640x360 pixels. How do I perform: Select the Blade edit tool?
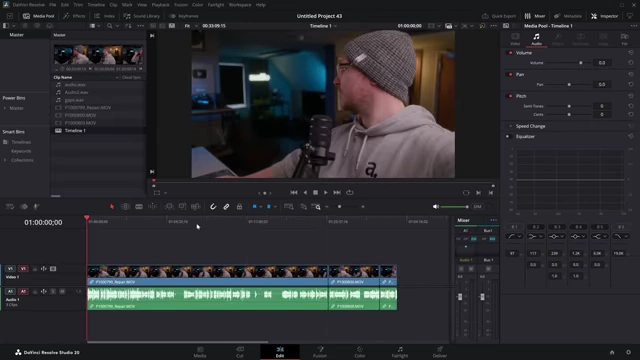click(139, 207)
